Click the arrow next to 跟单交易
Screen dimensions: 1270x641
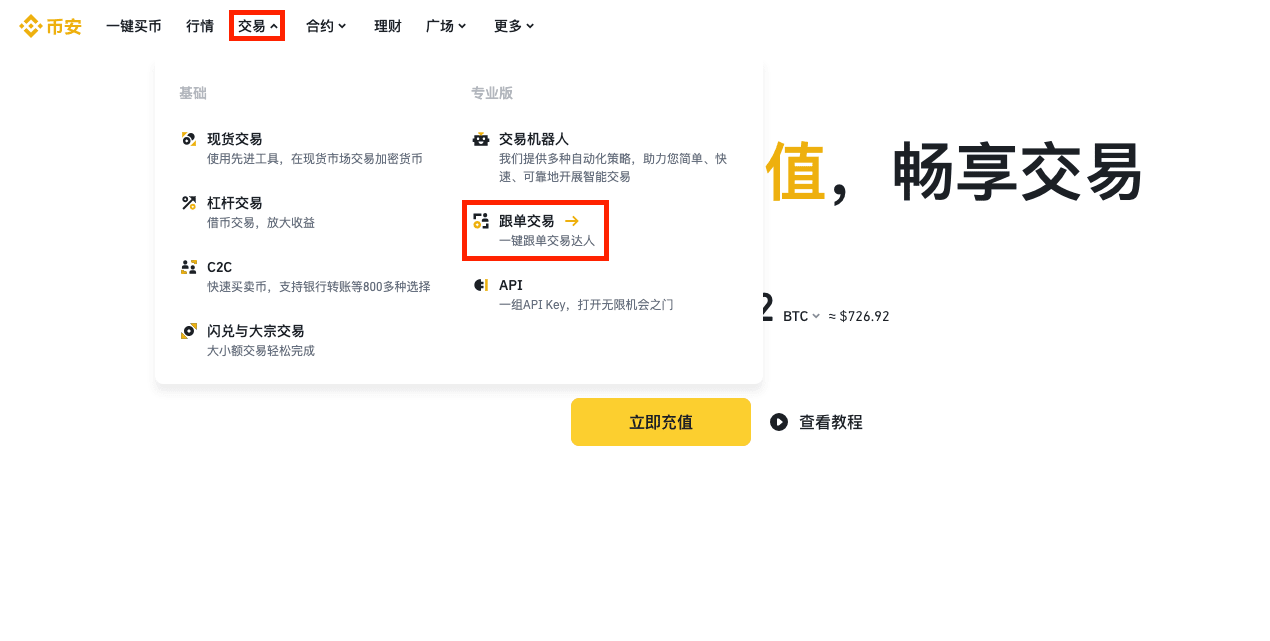point(572,221)
